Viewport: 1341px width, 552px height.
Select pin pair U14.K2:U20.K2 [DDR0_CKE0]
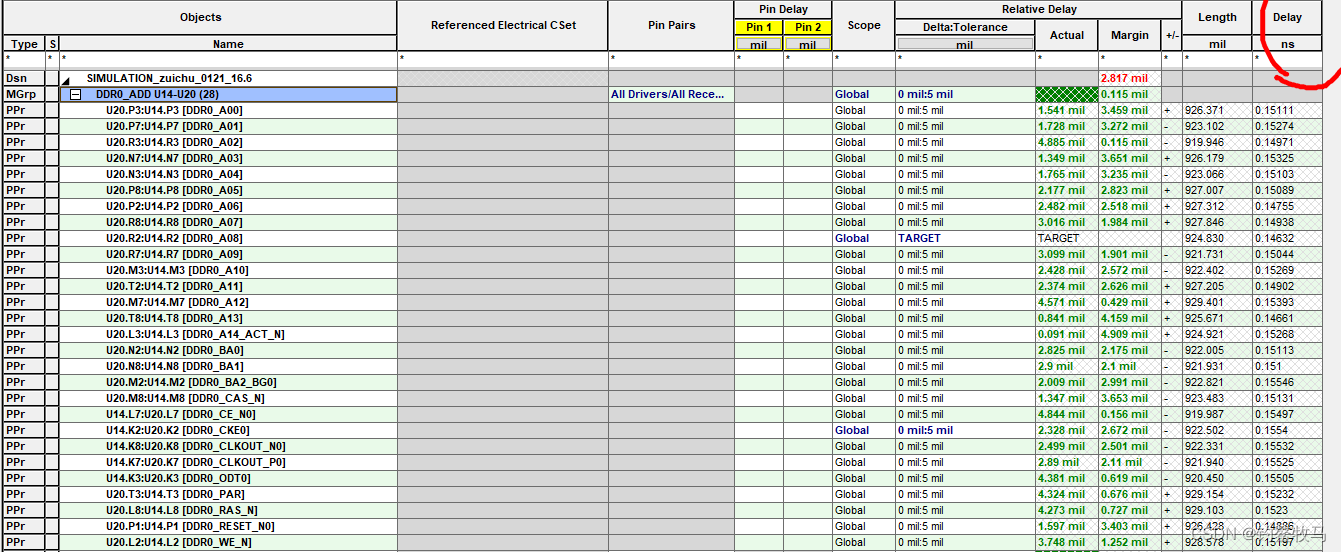(x=178, y=430)
